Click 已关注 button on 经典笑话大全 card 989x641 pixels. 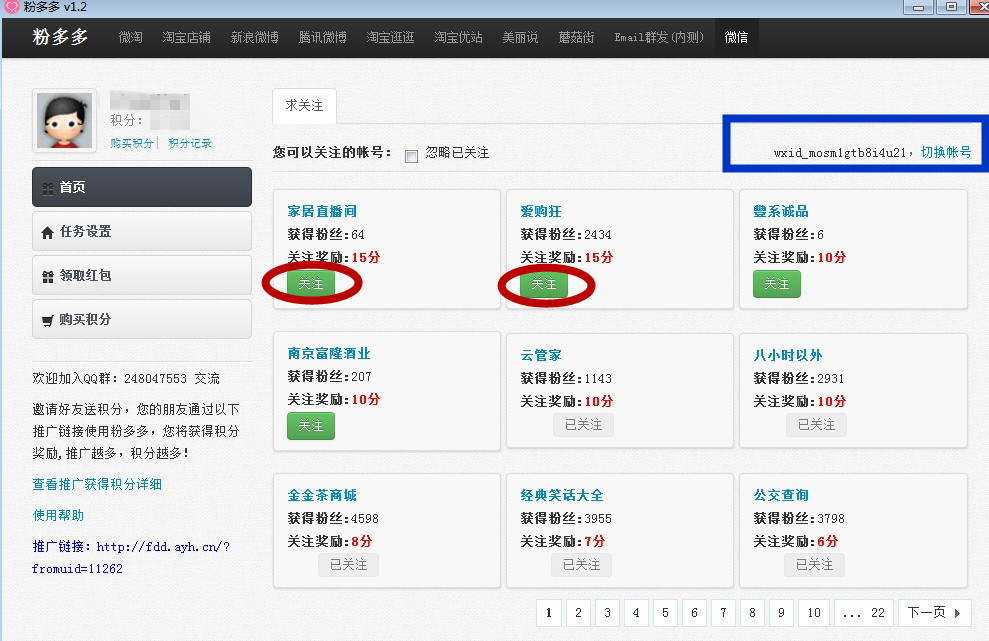(581, 565)
